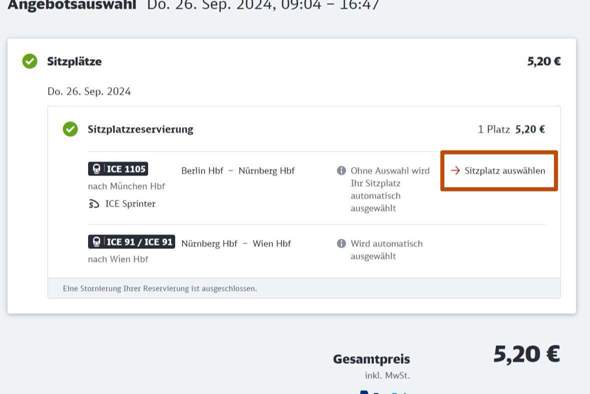This screenshot has width=590, height=394.
Task: Click the 'ICE Sprinter' label
Action: point(130,204)
